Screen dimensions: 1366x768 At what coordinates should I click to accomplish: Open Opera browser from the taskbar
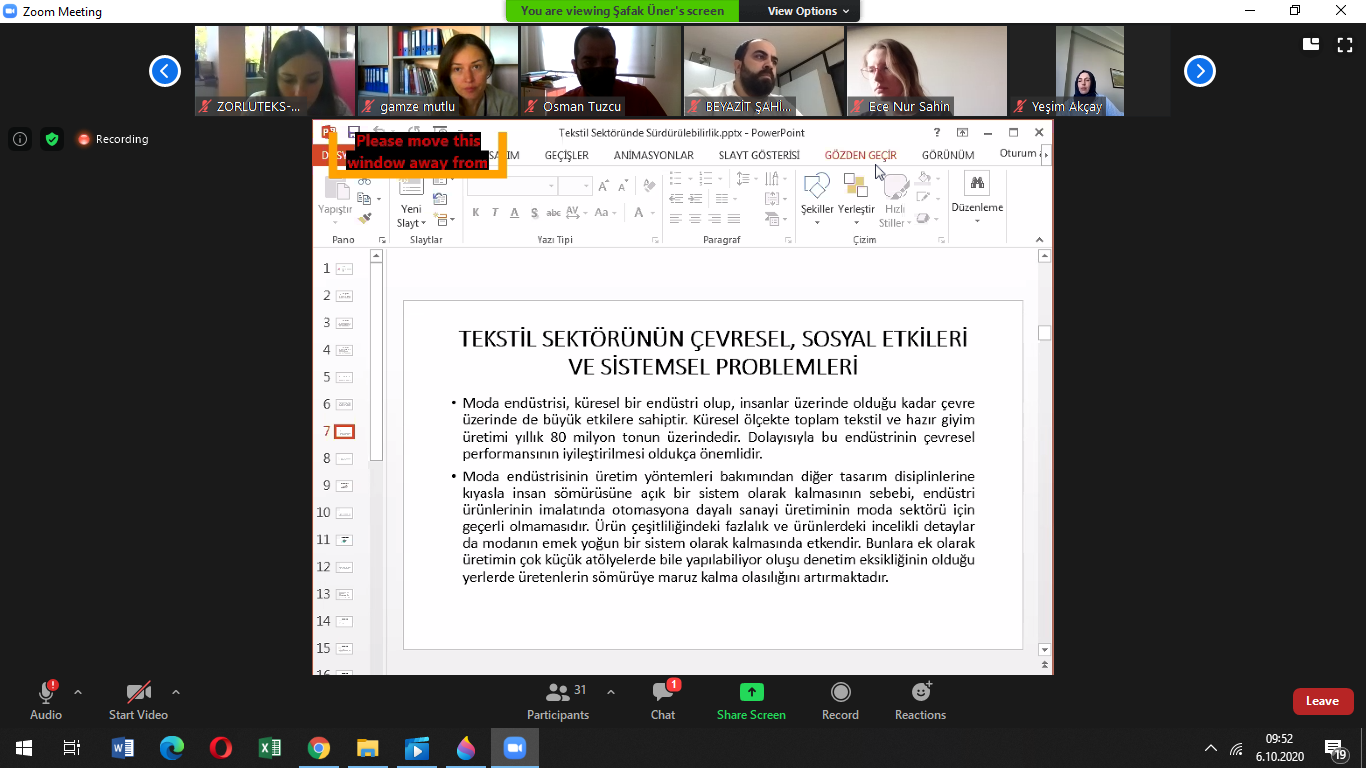click(221, 748)
